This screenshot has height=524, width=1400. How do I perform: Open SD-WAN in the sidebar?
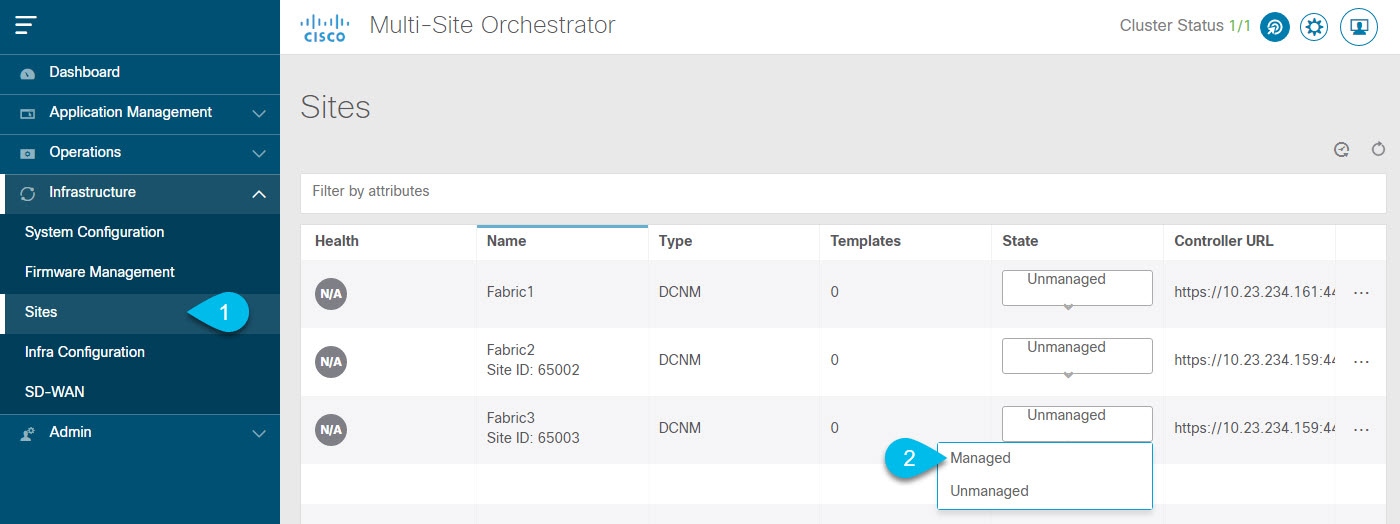click(140, 393)
